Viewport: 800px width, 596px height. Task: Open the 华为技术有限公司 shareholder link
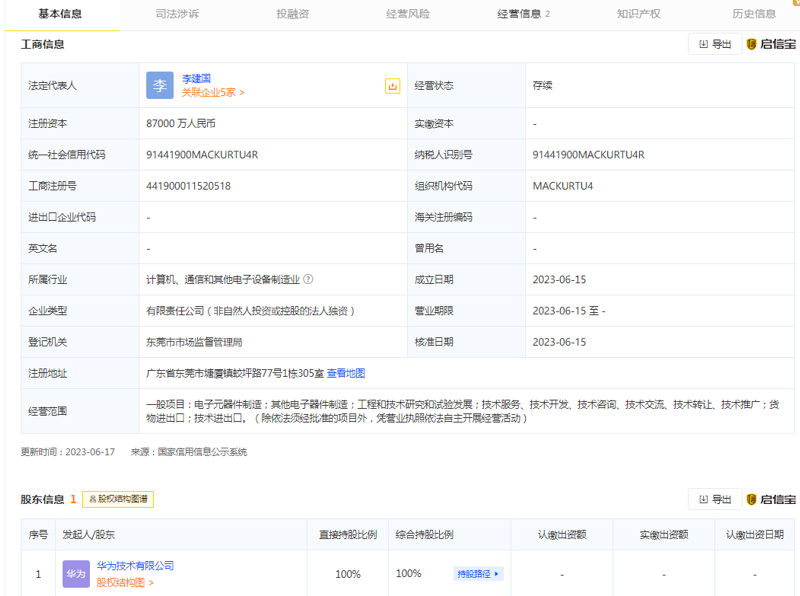[x=135, y=566]
